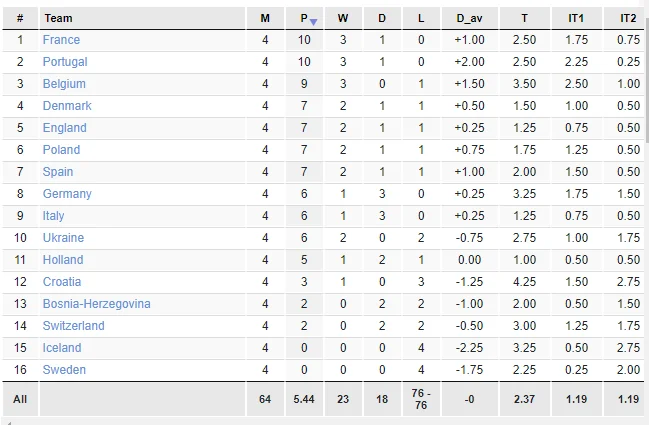Sort by the # rank header
Viewport: 649px width, 425px height.
coord(20,18)
